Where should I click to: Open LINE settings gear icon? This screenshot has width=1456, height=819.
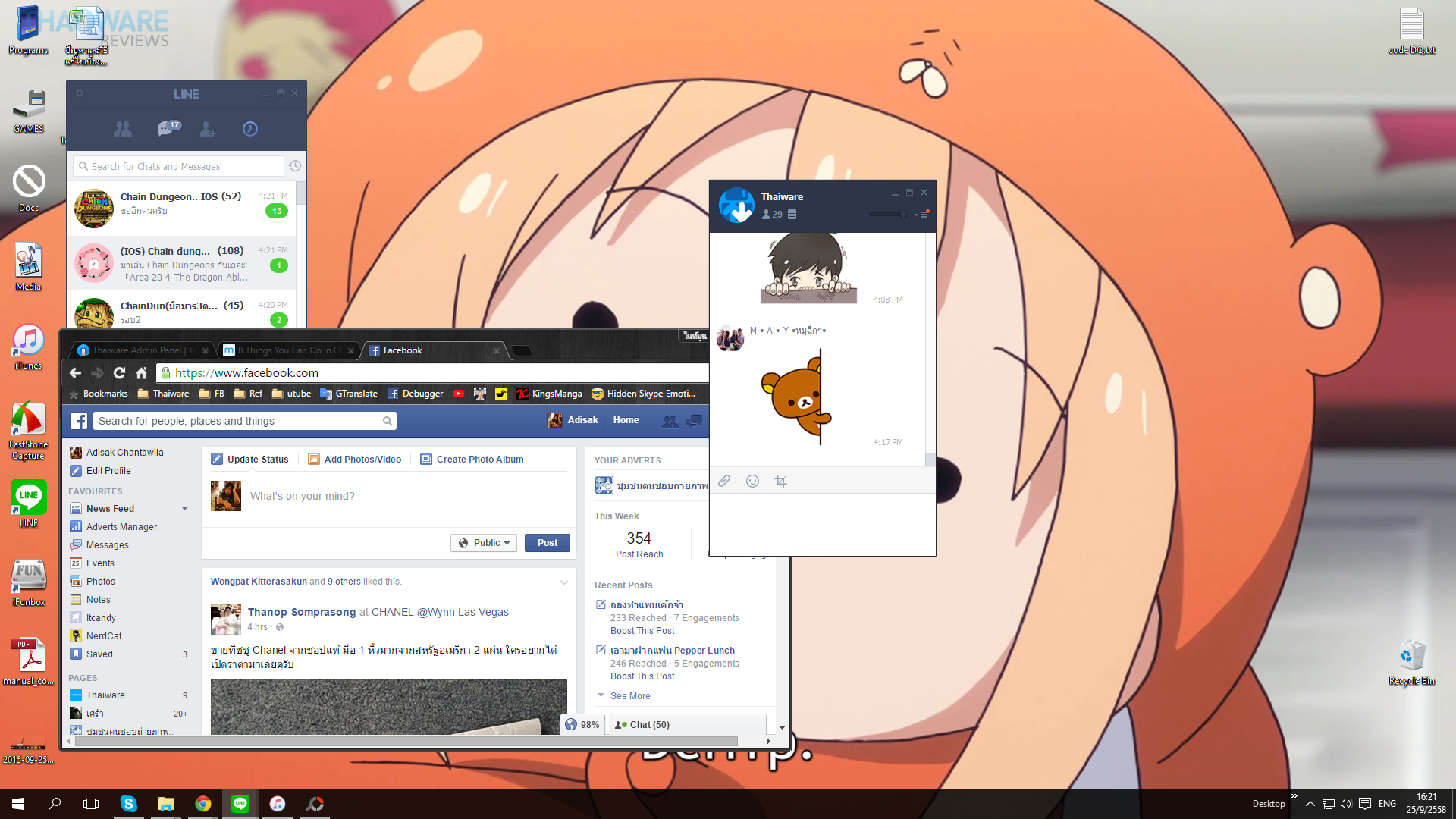(x=80, y=93)
